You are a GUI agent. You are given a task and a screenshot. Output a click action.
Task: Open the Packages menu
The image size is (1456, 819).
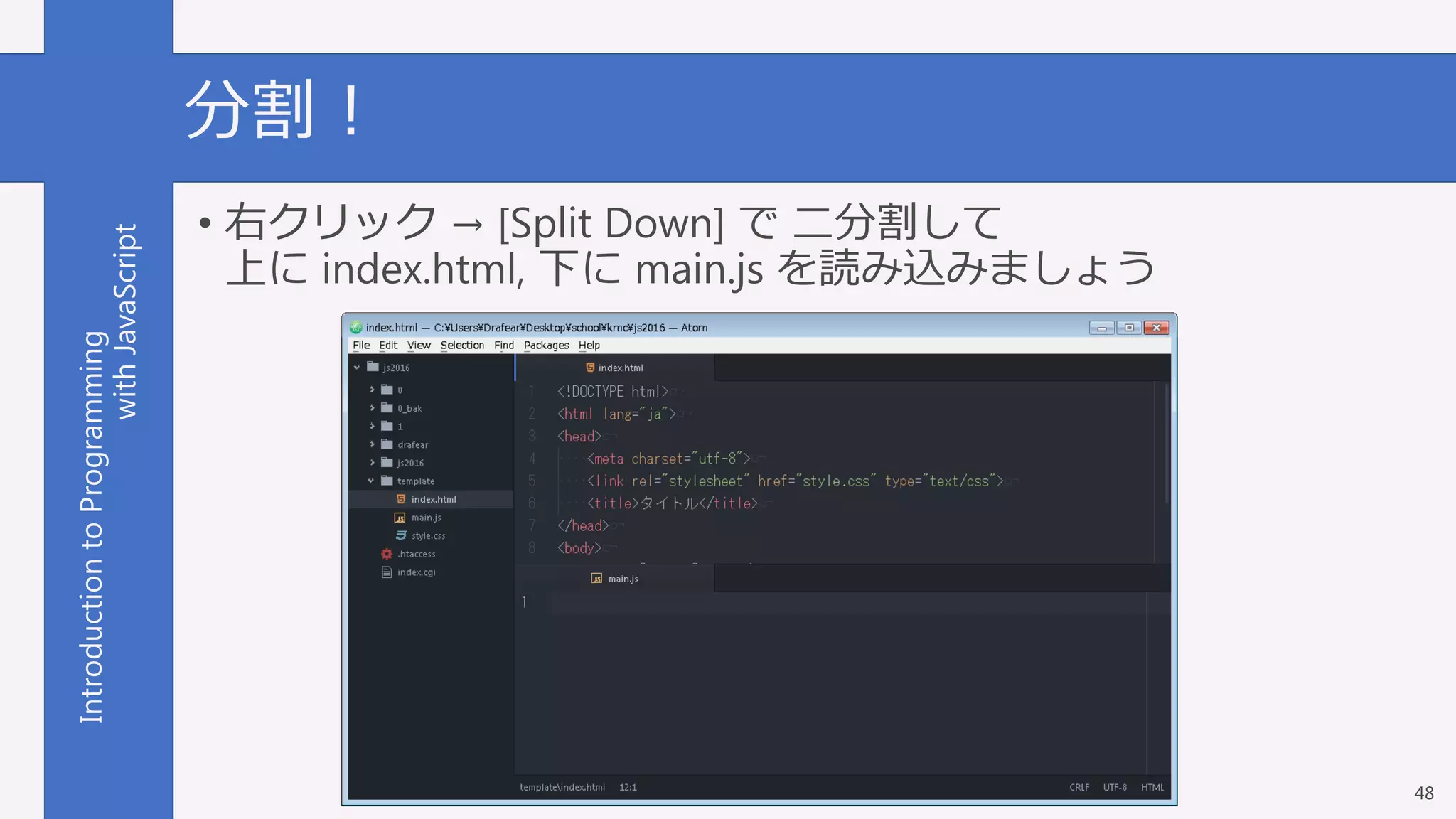click(x=547, y=346)
